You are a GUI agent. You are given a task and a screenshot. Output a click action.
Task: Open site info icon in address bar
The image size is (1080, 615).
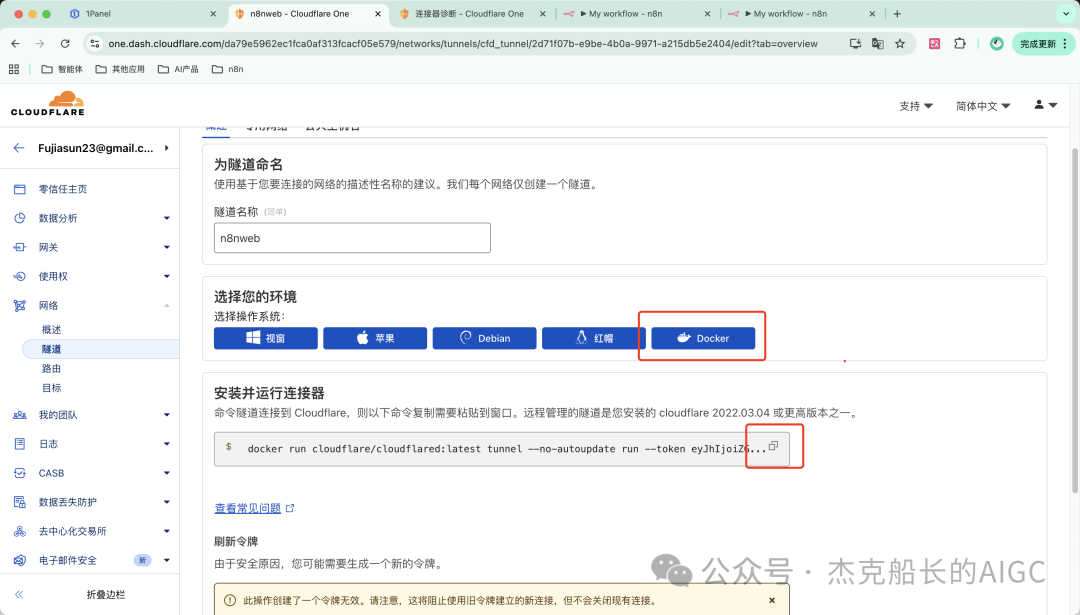95,43
